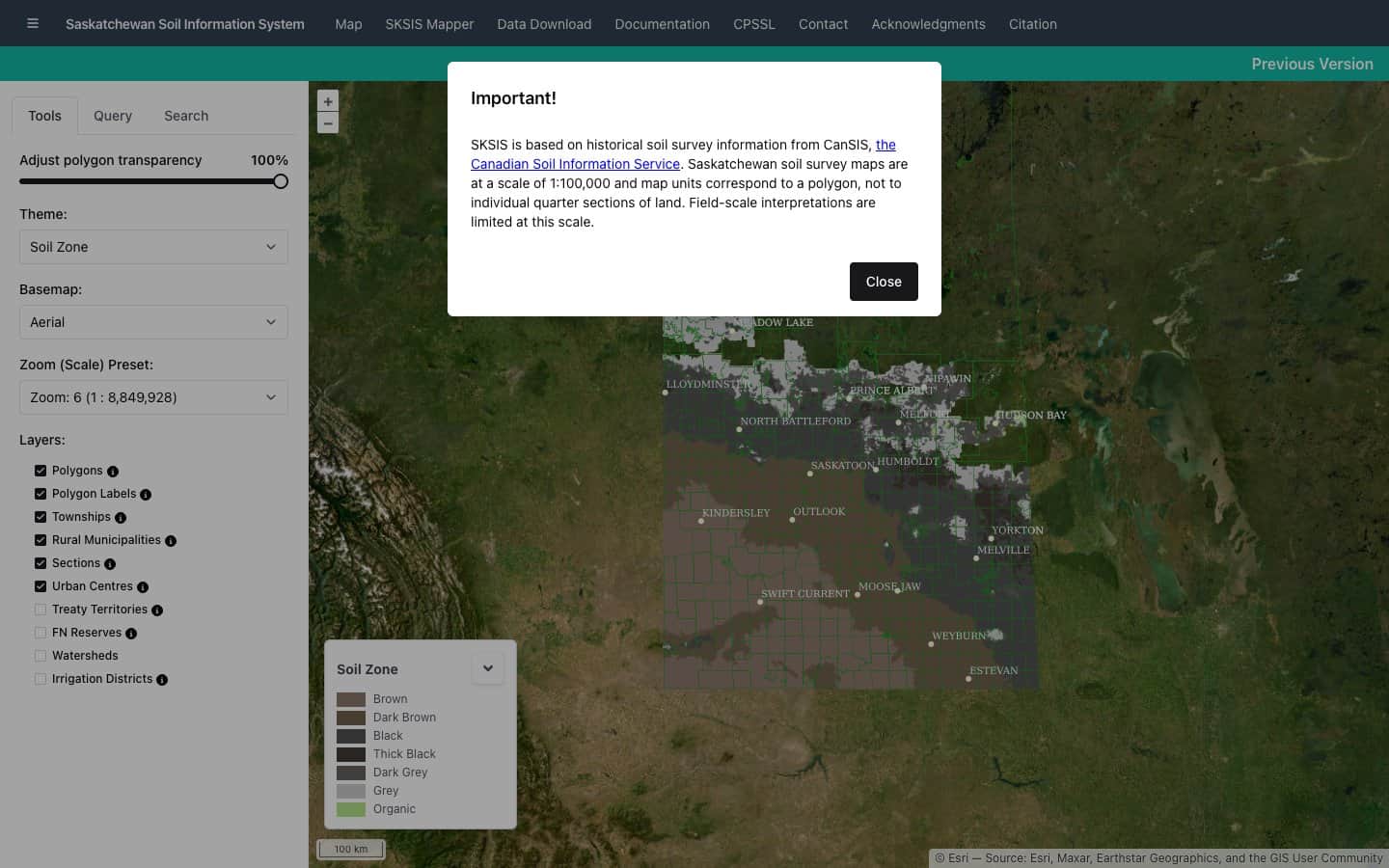The height and width of the screenshot is (868, 1389).
Task: Zoom in on the map
Action: [x=328, y=101]
